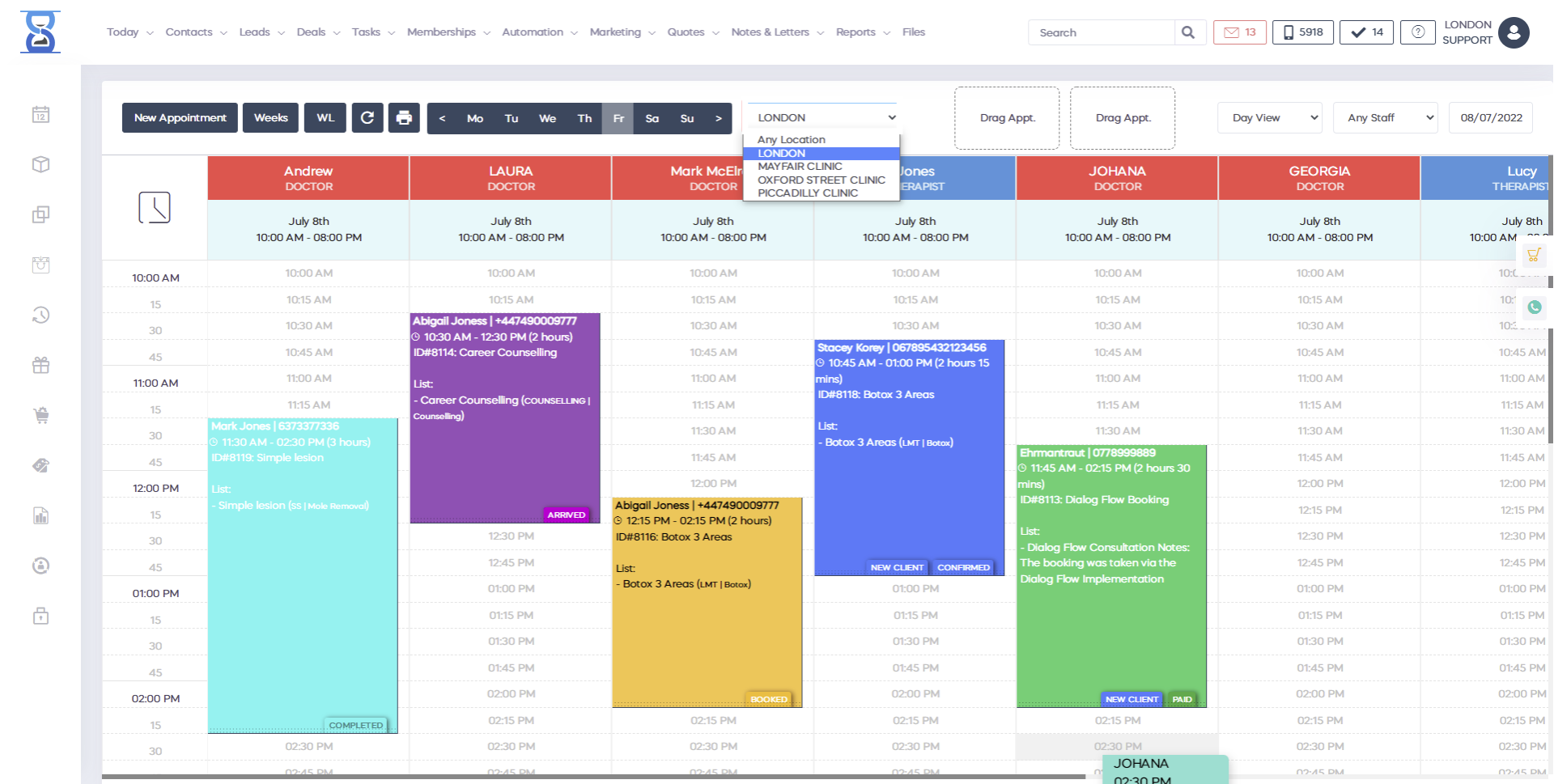This screenshot has height=784, width=1554.
Task: Choose MAYFAIR CLINIC from location list
Action: pyautogui.click(x=800, y=167)
